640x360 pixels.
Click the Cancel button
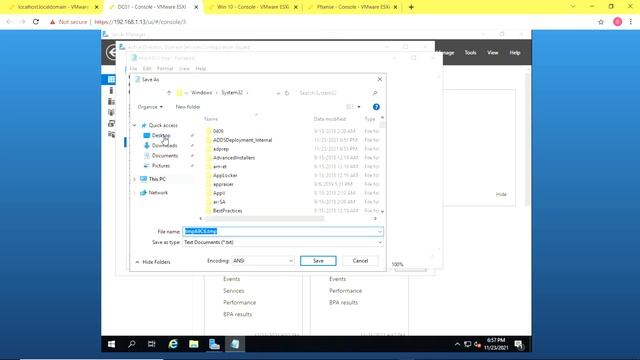[360, 261]
